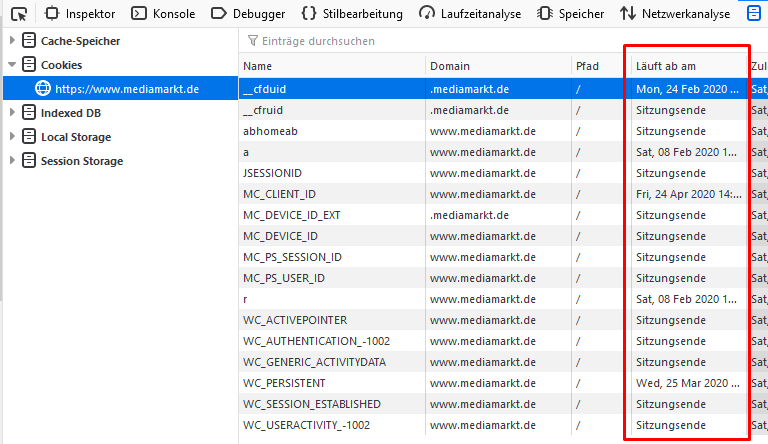Collapse the Cookies tree node
The width and height of the screenshot is (768, 444).
[12, 65]
